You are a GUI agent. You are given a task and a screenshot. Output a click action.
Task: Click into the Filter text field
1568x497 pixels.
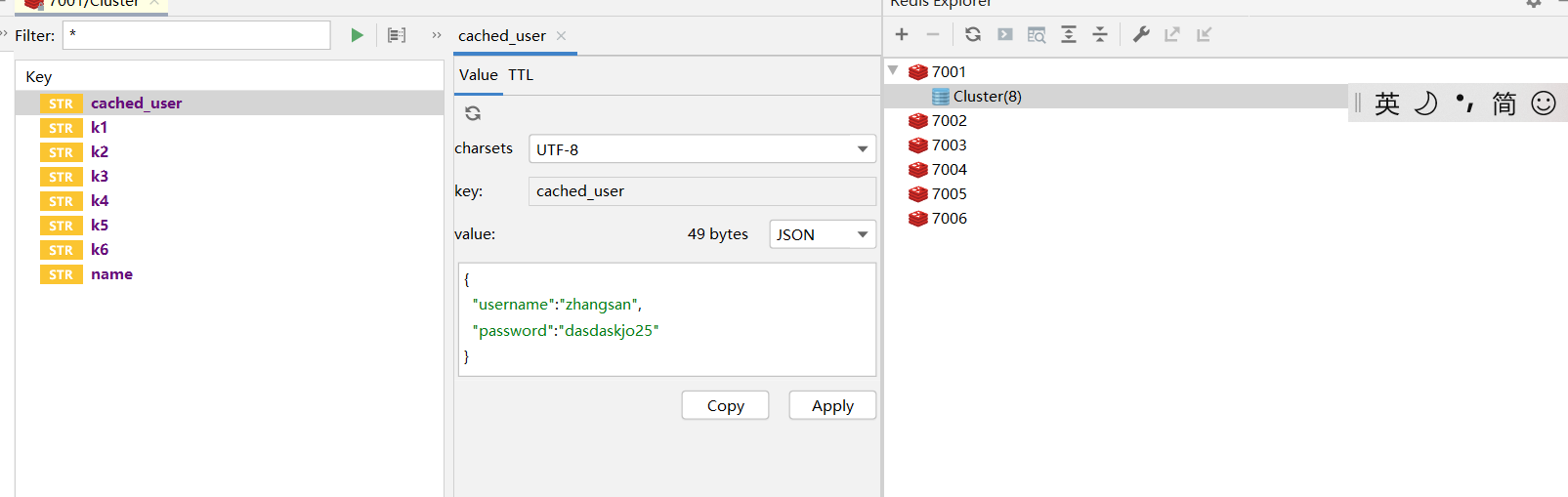196,35
